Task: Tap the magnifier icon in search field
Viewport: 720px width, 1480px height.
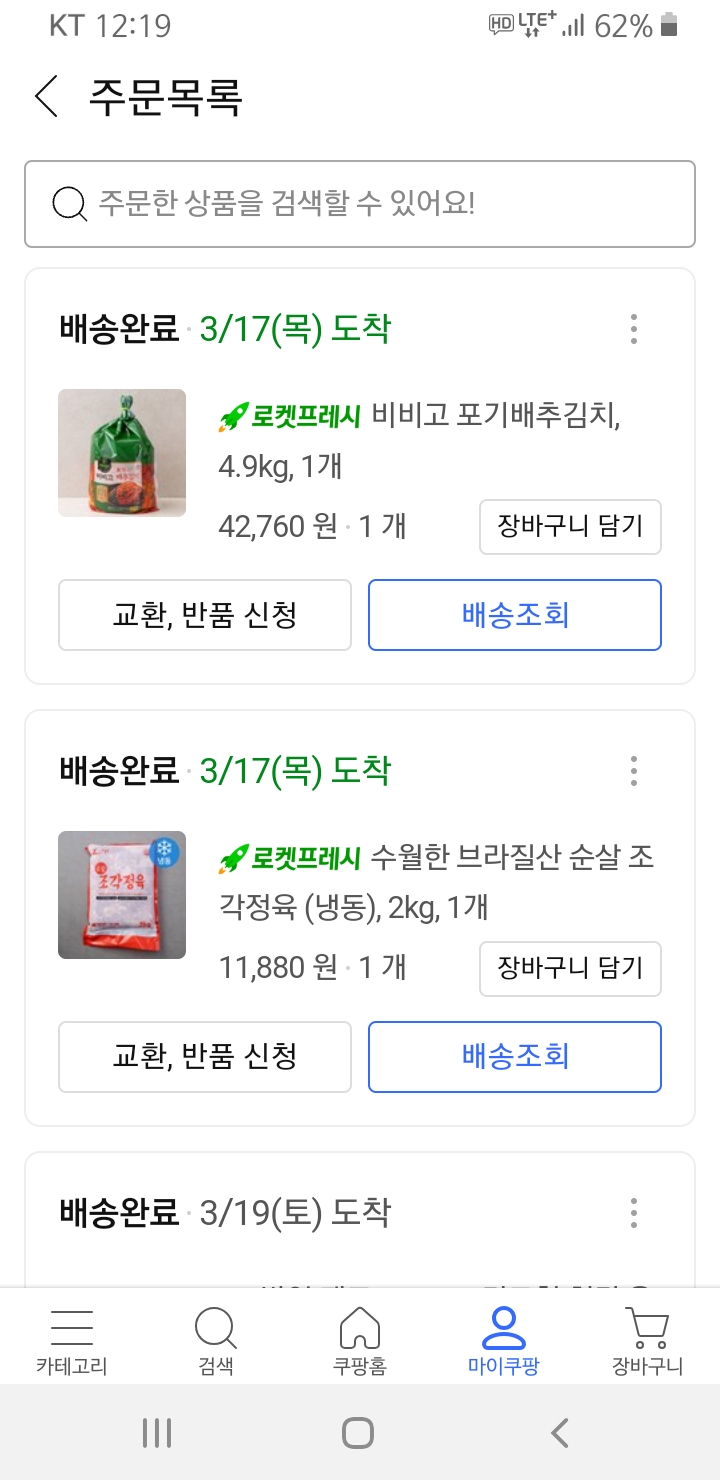Action: (69, 204)
